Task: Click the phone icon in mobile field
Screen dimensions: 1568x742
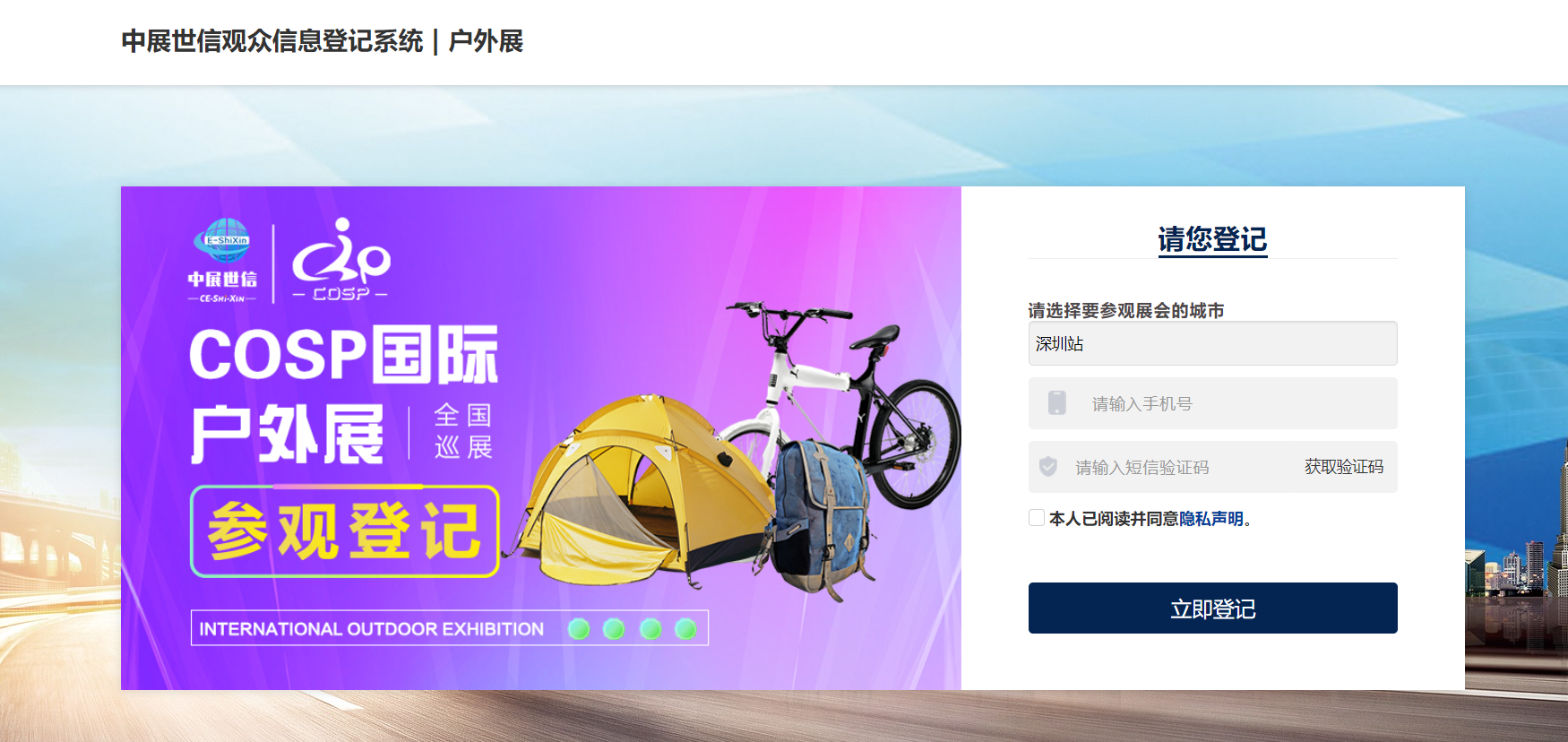Action: pyautogui.click(x=1057, y=403)
